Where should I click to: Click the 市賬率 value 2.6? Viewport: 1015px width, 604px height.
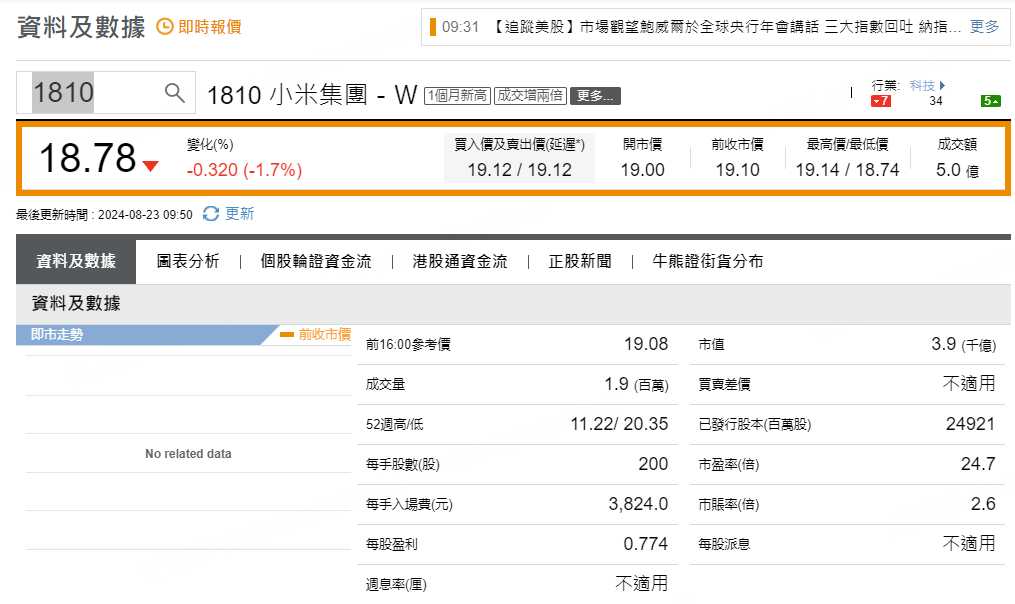click(x=983, y=504)
